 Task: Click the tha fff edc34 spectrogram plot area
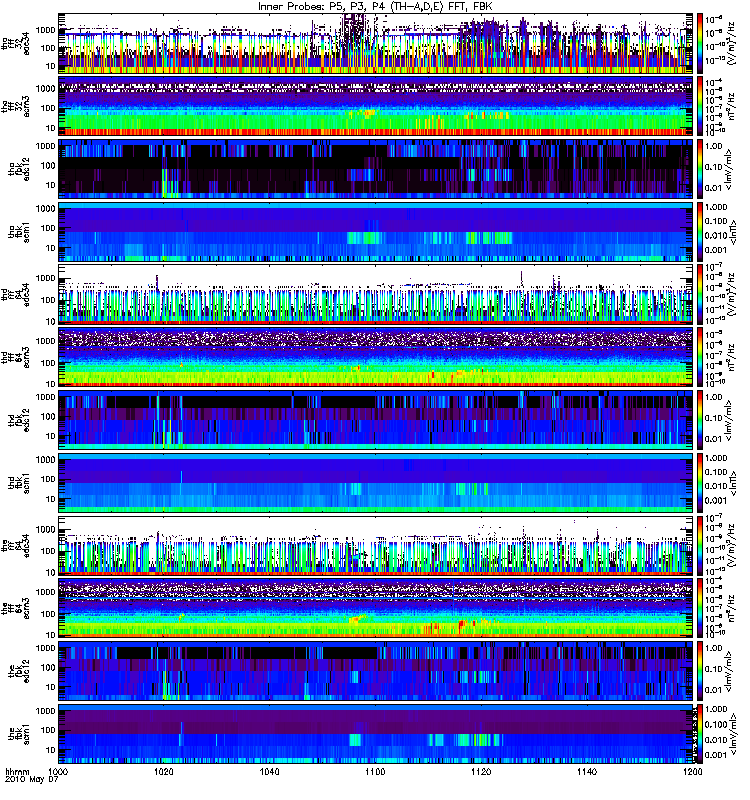coord(376,43)
